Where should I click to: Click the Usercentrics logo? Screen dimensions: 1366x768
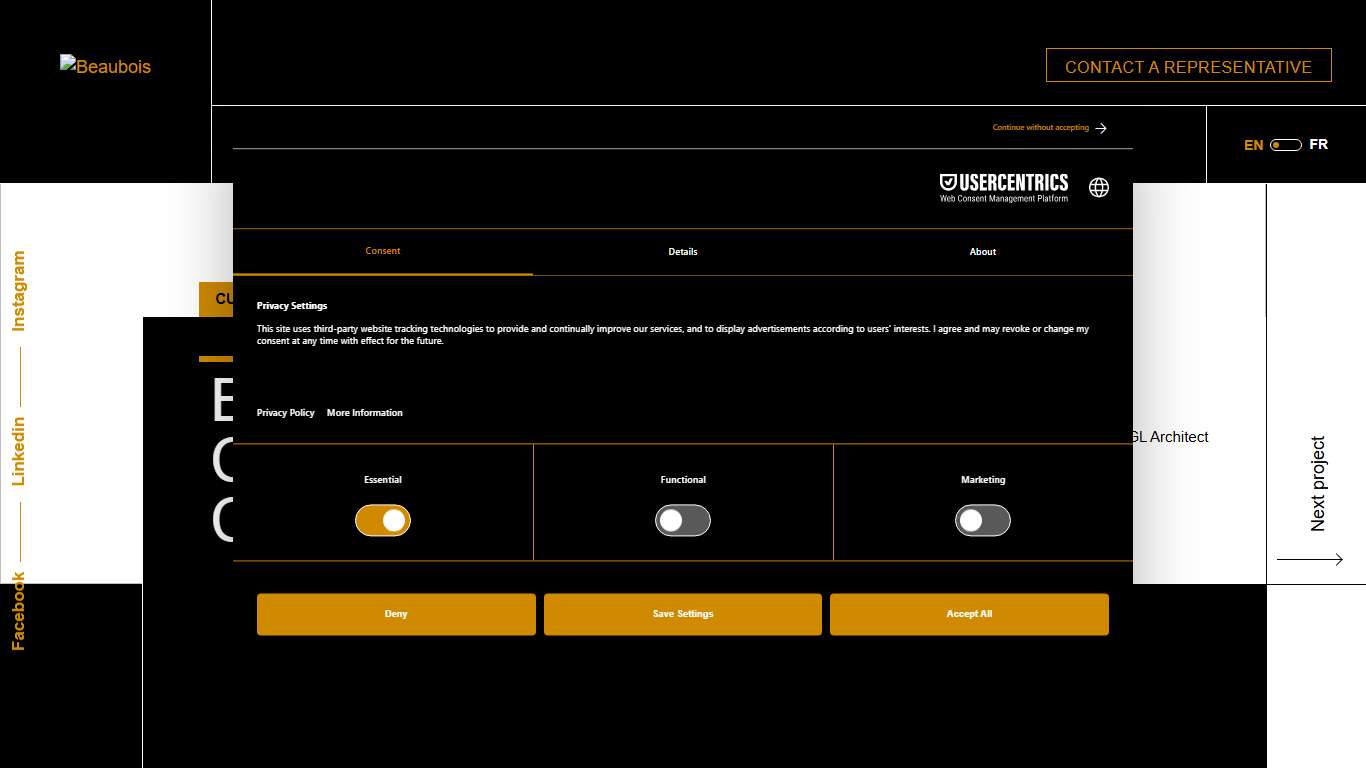[x=1003, y=187]
